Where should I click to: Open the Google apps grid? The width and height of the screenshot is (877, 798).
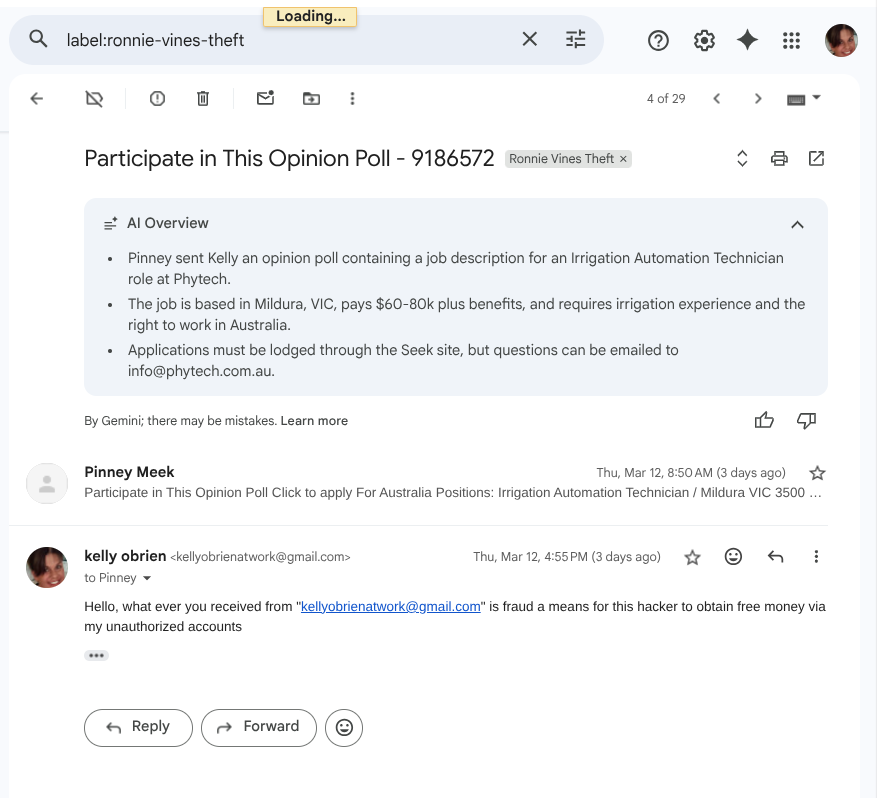pyautogui.click(x=791, y=40)
